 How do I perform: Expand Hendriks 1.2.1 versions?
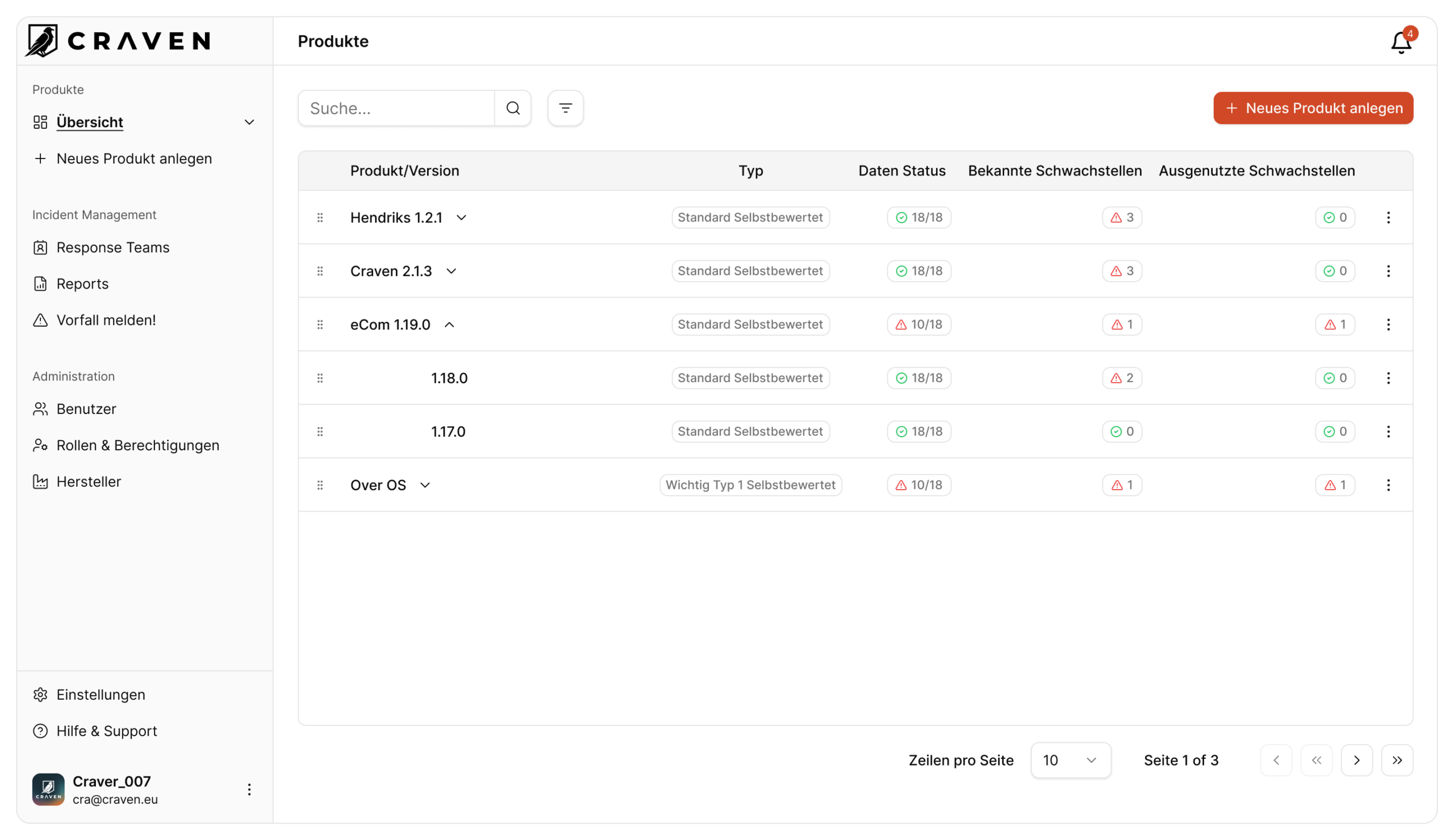461,218
